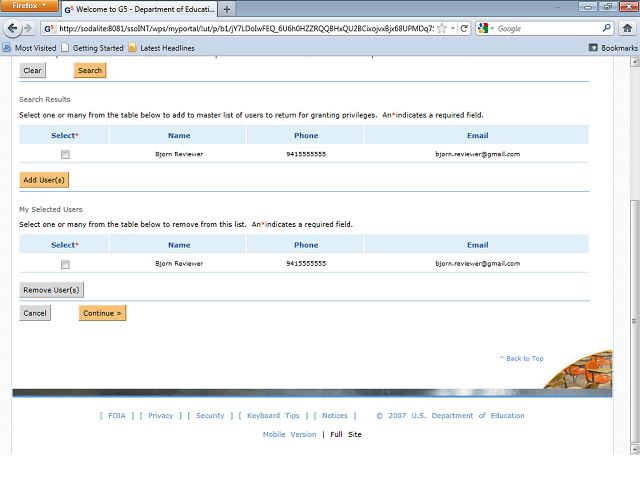This screenshot has height=480, width=640.
Task: Click the Latest Headlines feed icon
Action: 132,48
